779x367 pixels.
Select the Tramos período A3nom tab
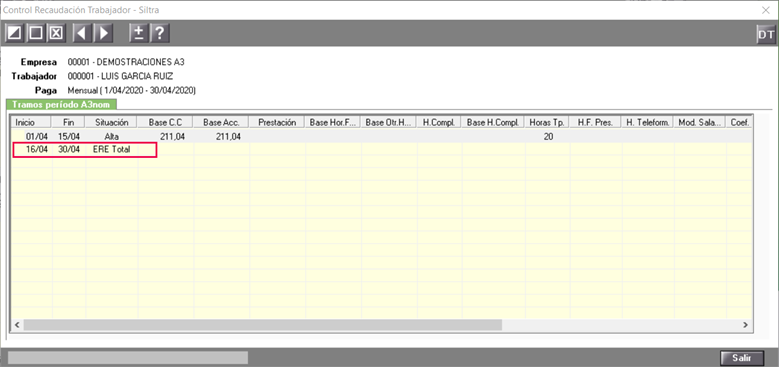pyautogui.click(x=61, y=104)
